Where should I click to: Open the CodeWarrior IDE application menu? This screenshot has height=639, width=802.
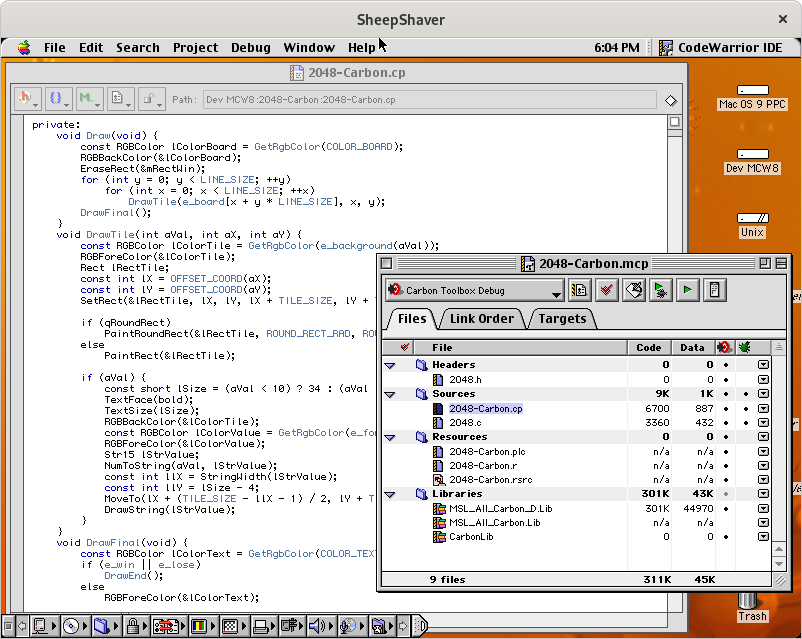[x=720, y=48]
